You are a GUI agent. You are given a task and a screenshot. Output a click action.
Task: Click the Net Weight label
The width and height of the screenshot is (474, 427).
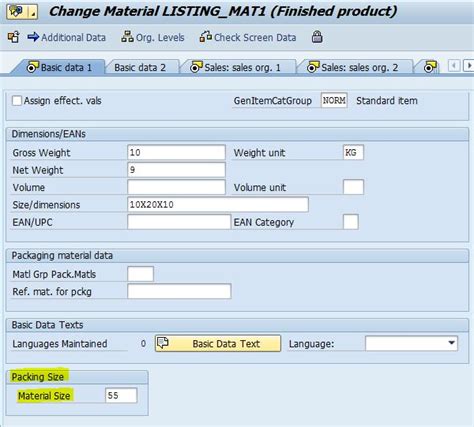(x=38, y=170)
